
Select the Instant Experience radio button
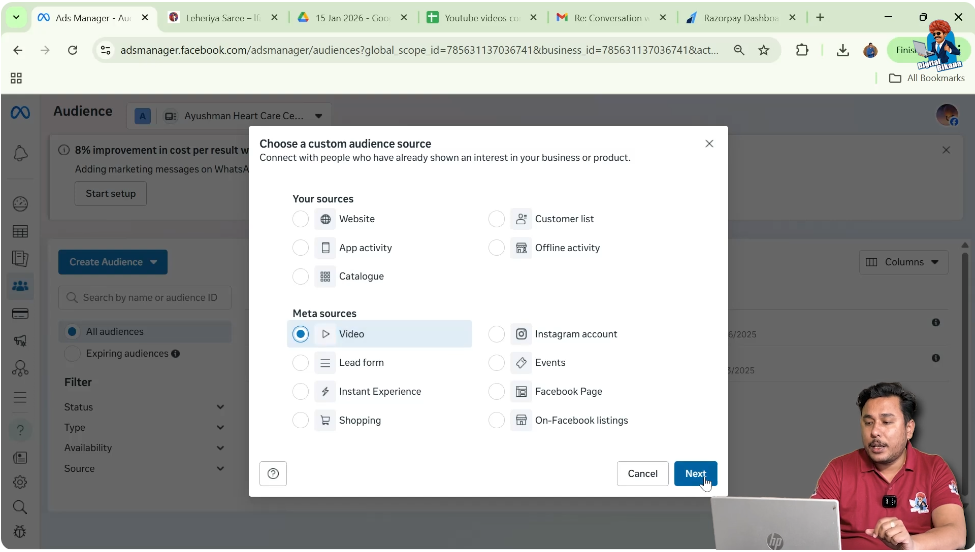coord(300,392)
